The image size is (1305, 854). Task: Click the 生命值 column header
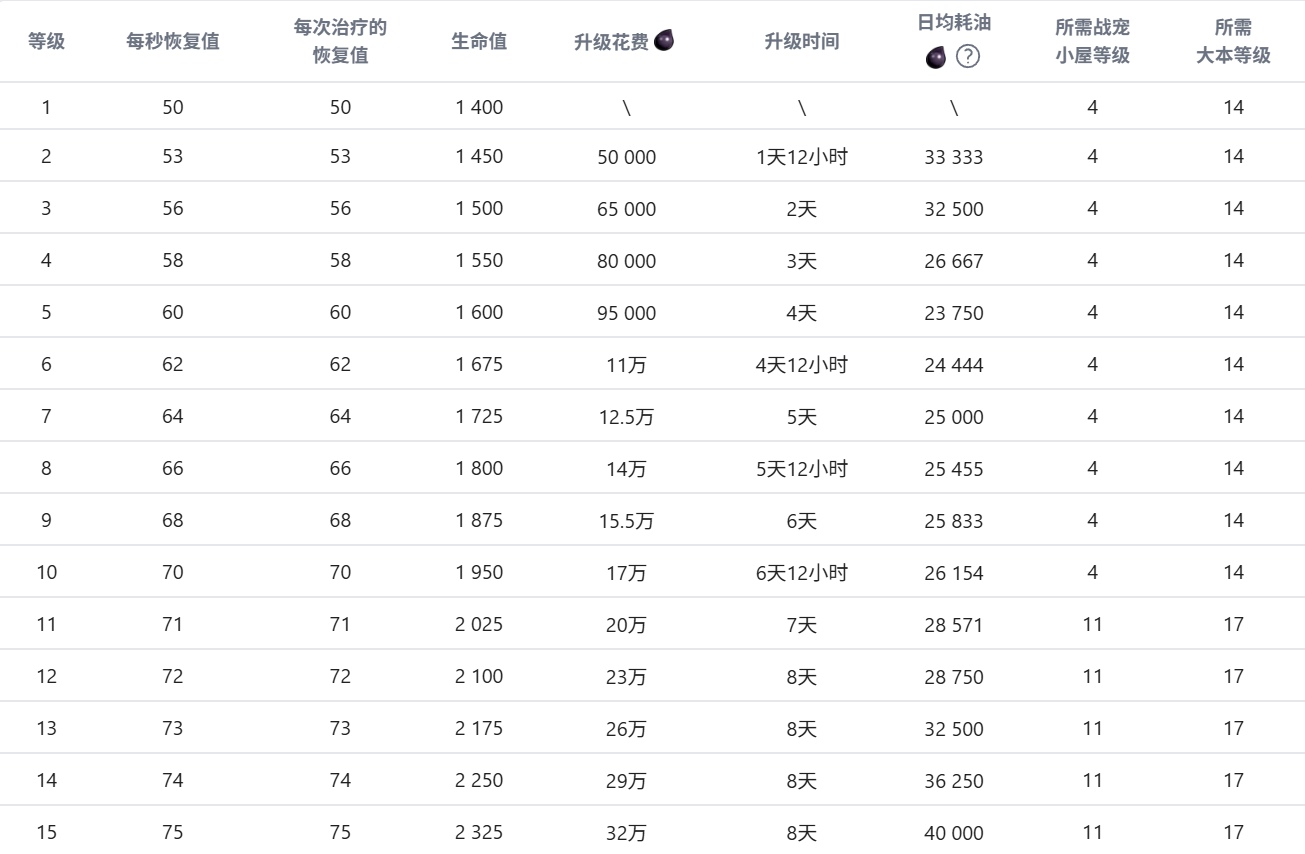pos(479,43)
